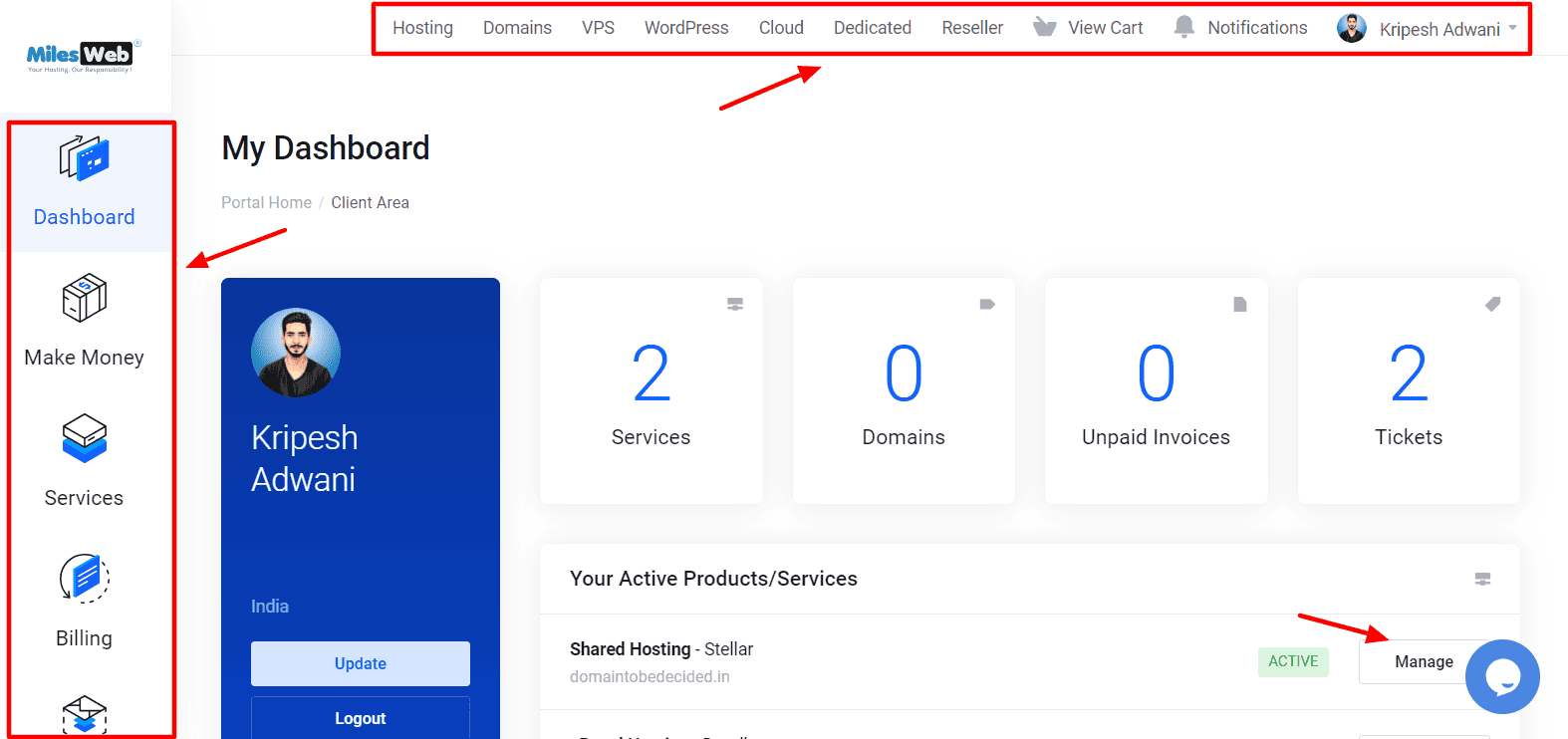
Task: Click the cut-off box icon below Billing
Action: [84, 715]
